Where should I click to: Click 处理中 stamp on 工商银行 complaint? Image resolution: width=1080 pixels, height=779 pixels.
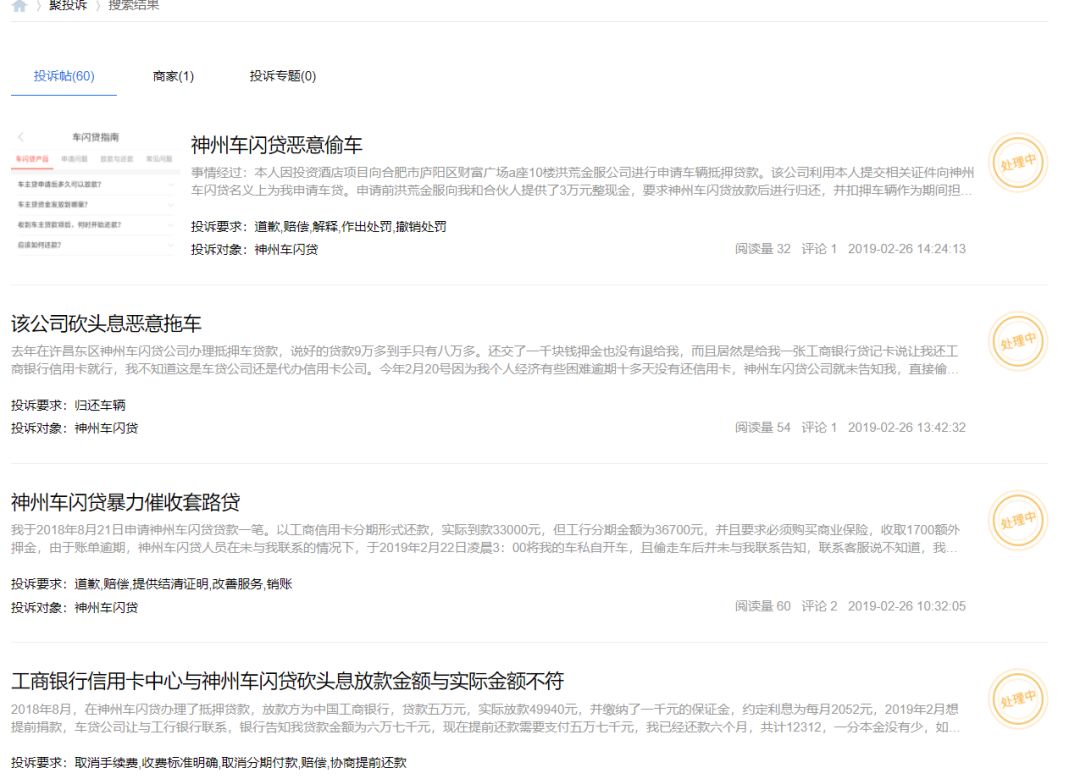coord(1017,699)
